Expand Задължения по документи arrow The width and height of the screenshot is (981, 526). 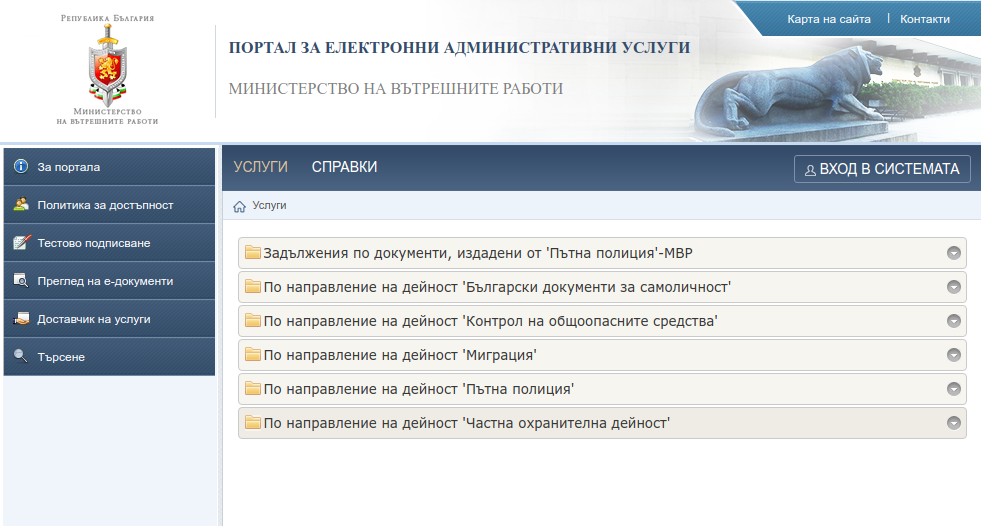point(953,253)
